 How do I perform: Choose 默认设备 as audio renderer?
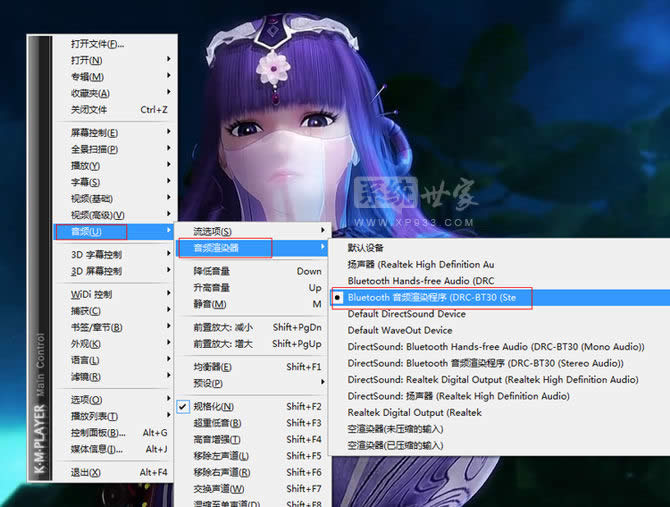pos(365,248)
